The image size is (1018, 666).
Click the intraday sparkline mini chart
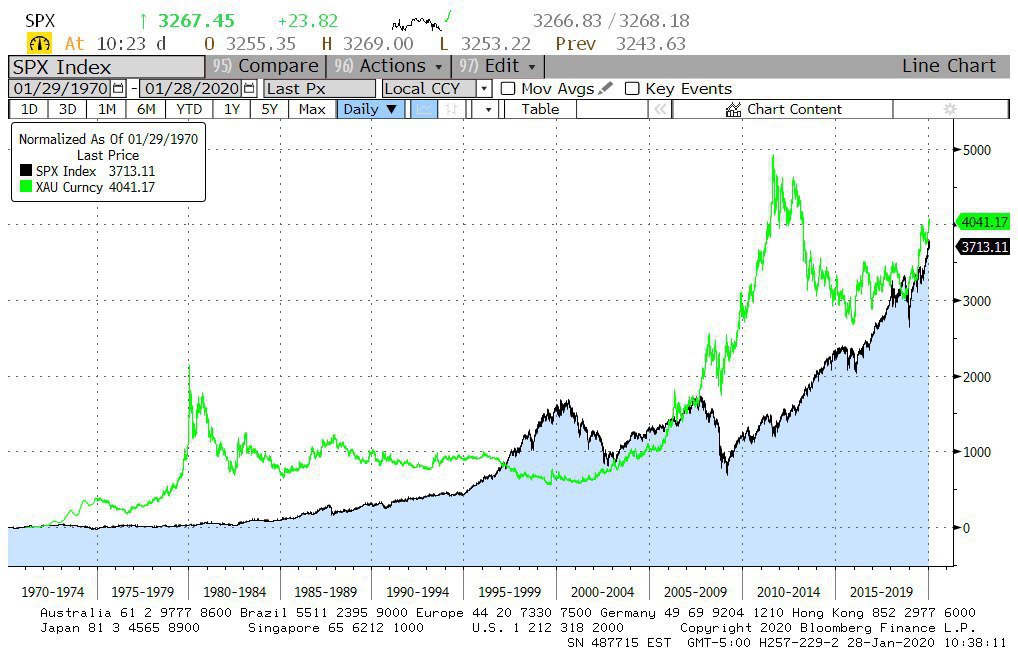[x=421, y=21]
